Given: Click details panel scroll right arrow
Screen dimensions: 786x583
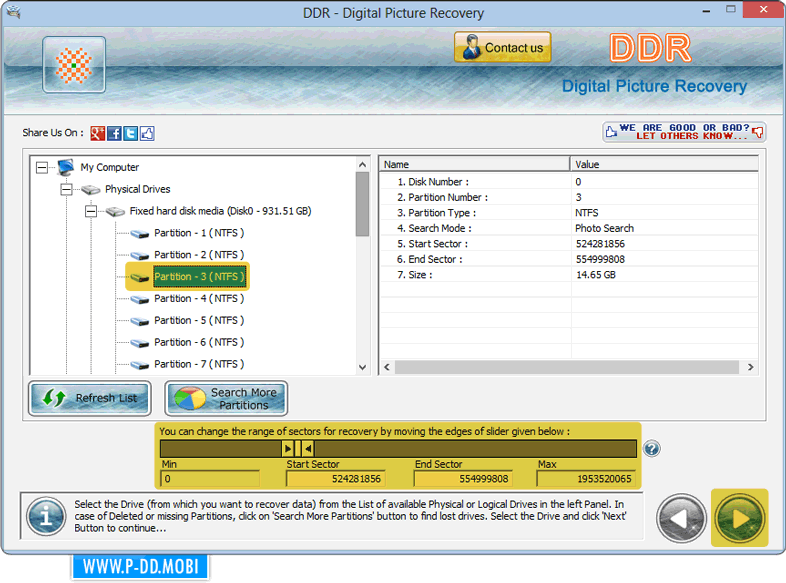Looking at the screenshot, I should point(750,367).
